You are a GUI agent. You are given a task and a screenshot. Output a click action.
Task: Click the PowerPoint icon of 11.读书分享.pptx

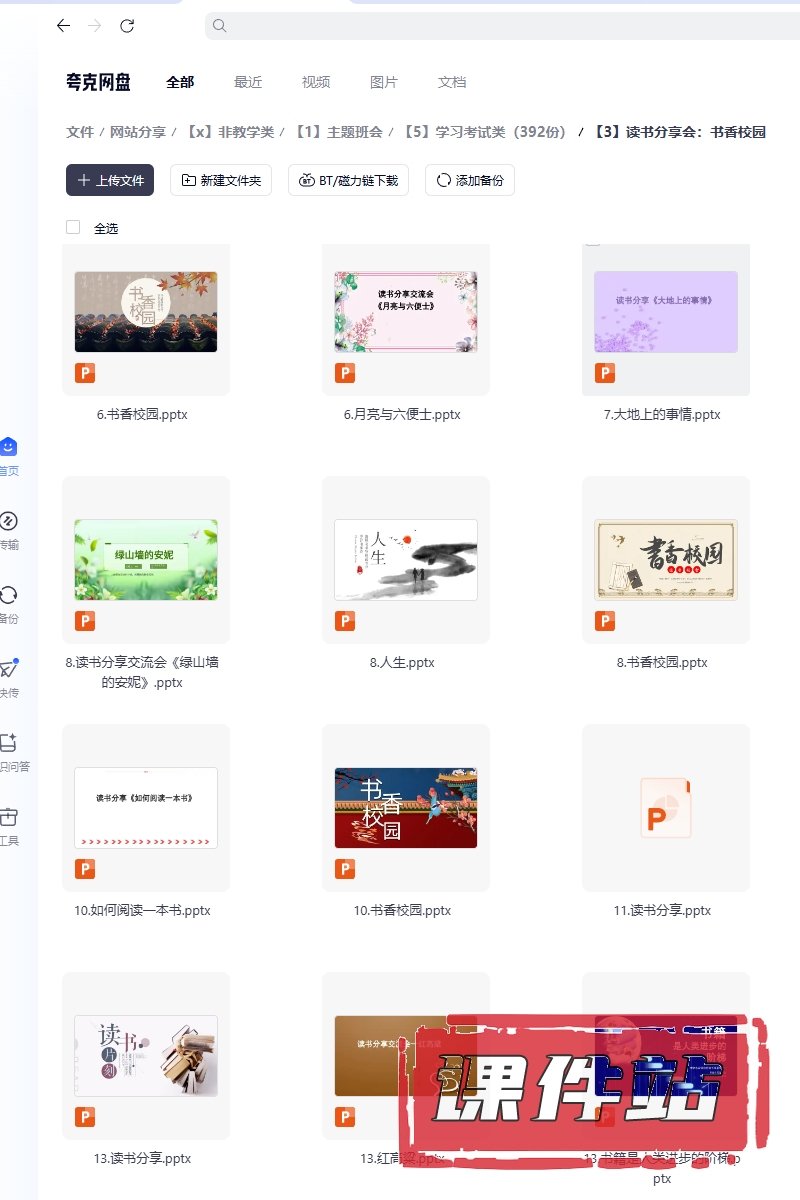pyautogui.click(x=665, y=807)
